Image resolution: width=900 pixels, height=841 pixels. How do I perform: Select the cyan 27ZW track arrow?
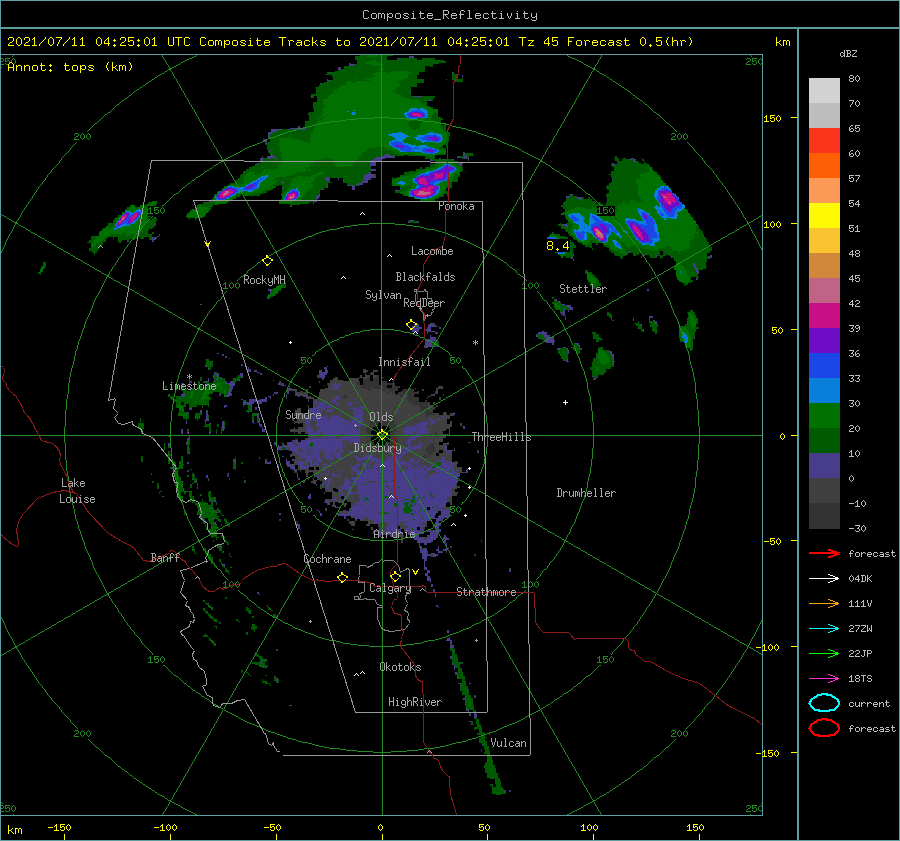[x=824, y=629]
